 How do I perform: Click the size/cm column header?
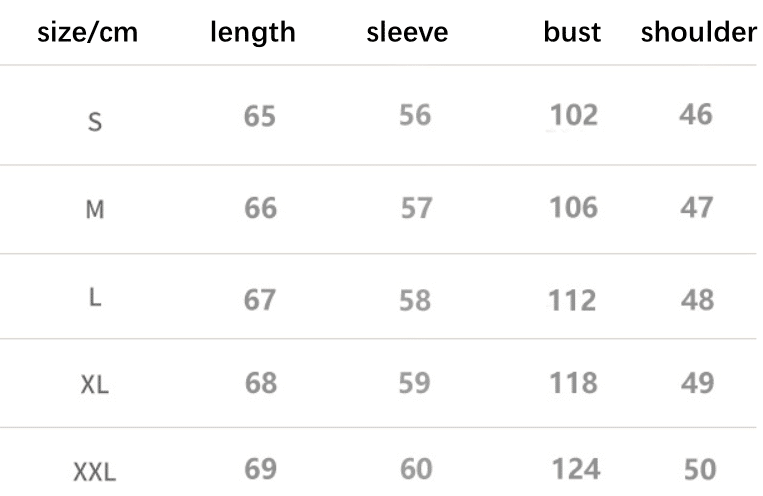pyautogui.click(x=88, y=33)
